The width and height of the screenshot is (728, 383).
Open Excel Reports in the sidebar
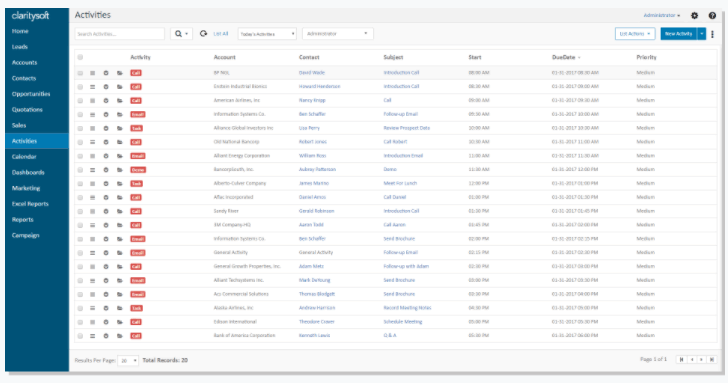coord(30,204)
